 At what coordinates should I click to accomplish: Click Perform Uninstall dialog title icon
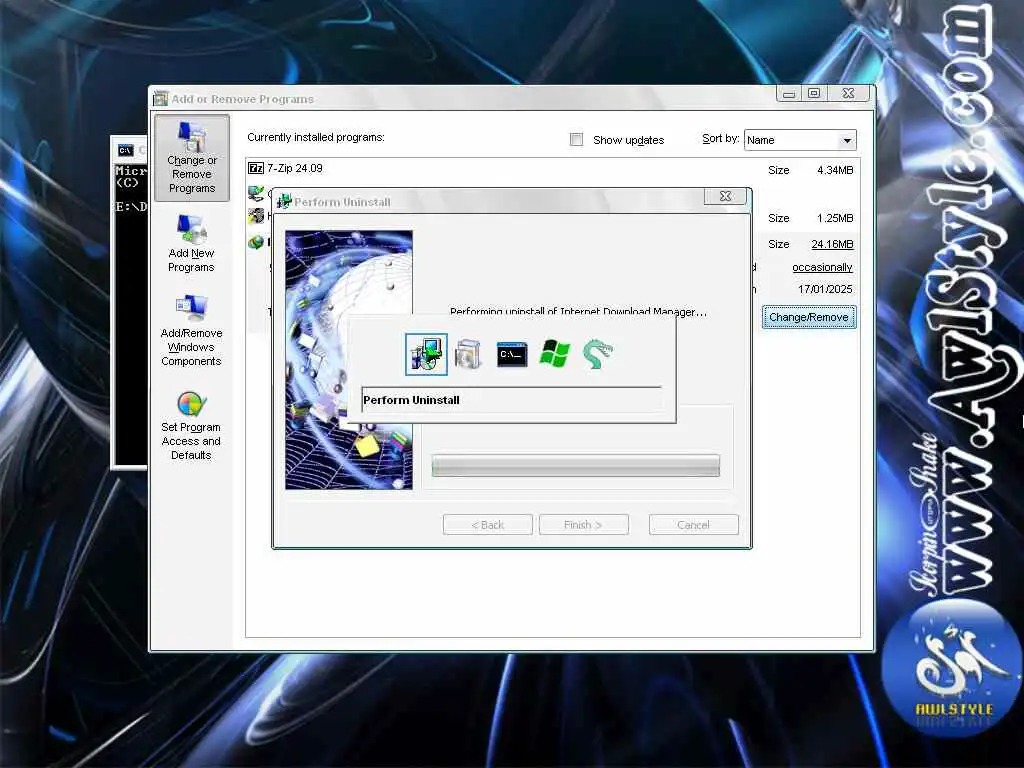[284, 202]
